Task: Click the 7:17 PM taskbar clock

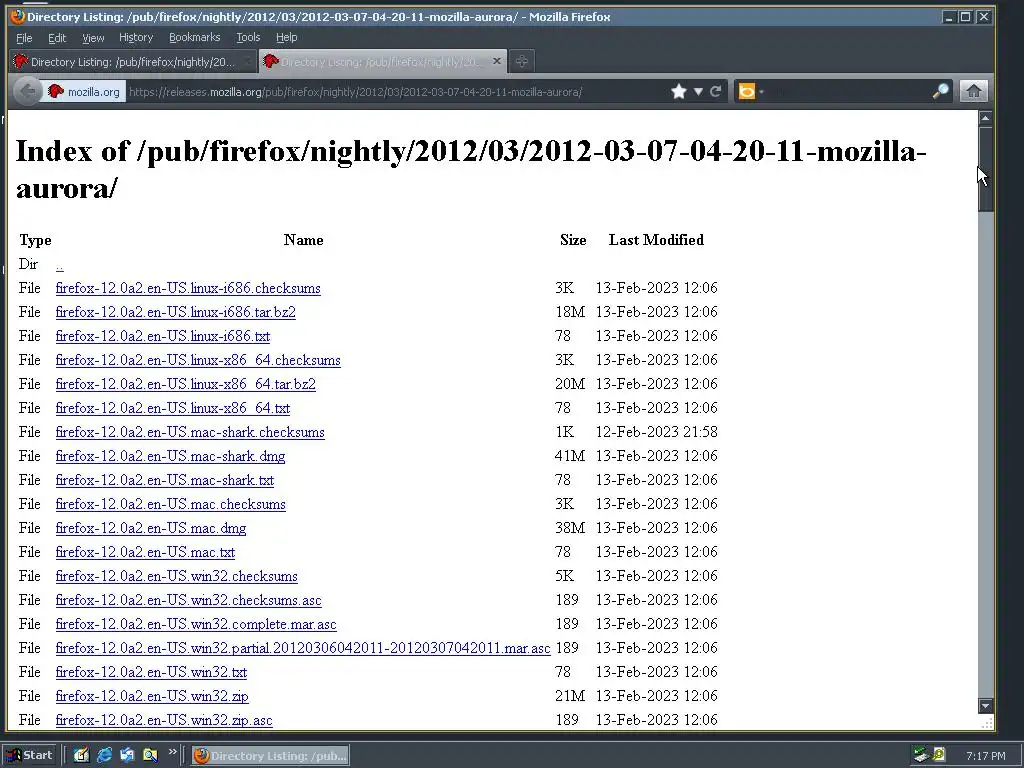Action: (x=985, y=756)
